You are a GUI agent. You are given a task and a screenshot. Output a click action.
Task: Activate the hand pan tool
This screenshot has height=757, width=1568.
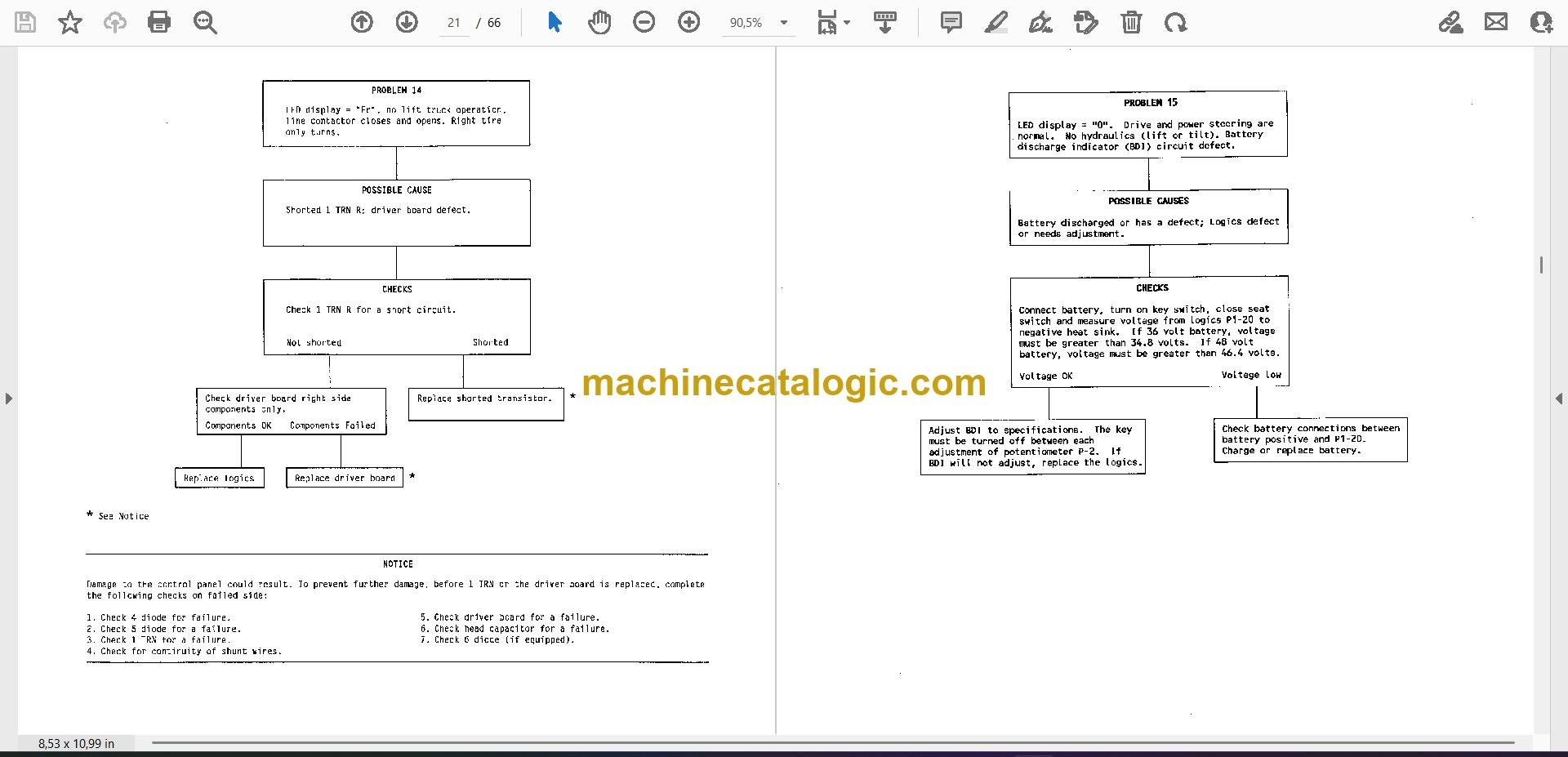[x=599, y=22]
